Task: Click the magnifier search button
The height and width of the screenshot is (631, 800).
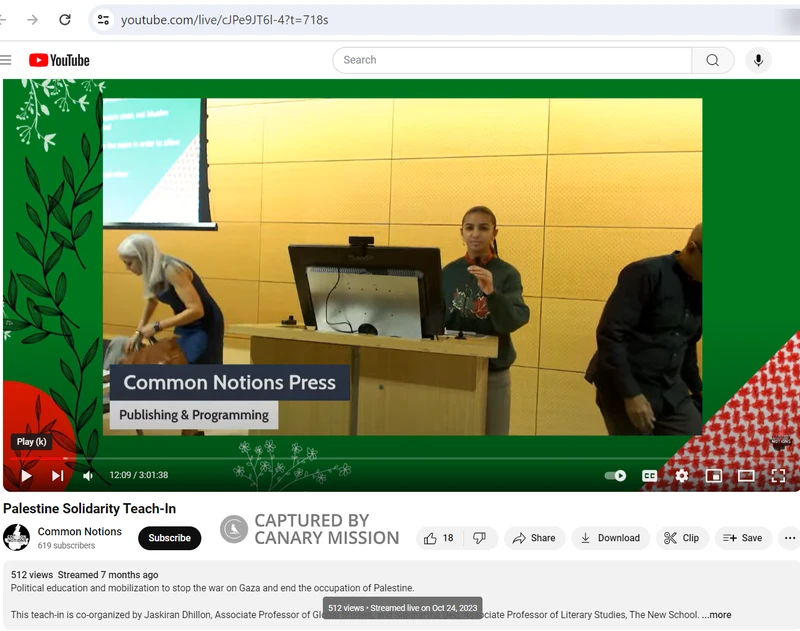Action: coord(713,60)
